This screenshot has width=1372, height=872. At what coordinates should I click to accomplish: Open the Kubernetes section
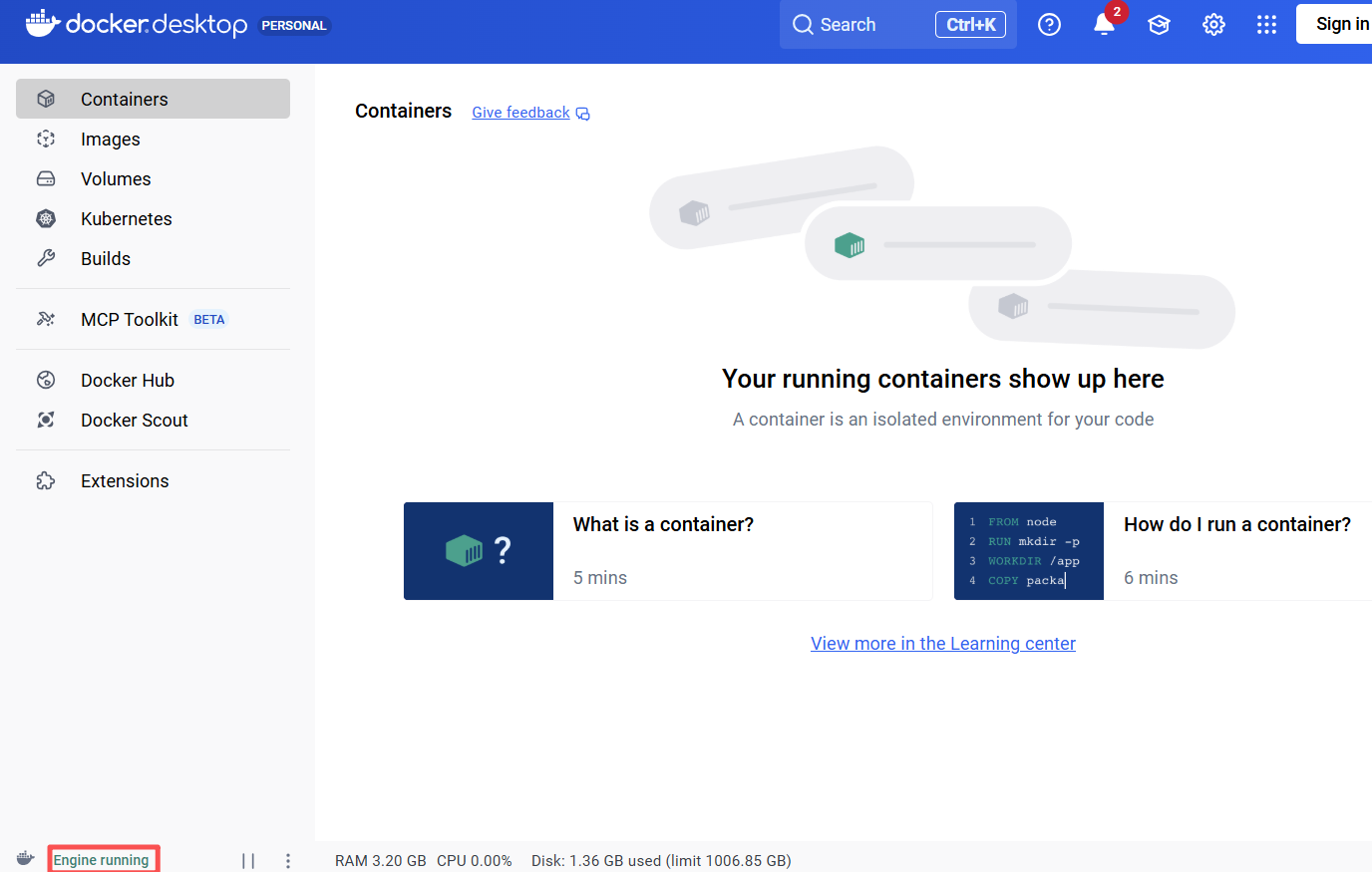[153, 218]
